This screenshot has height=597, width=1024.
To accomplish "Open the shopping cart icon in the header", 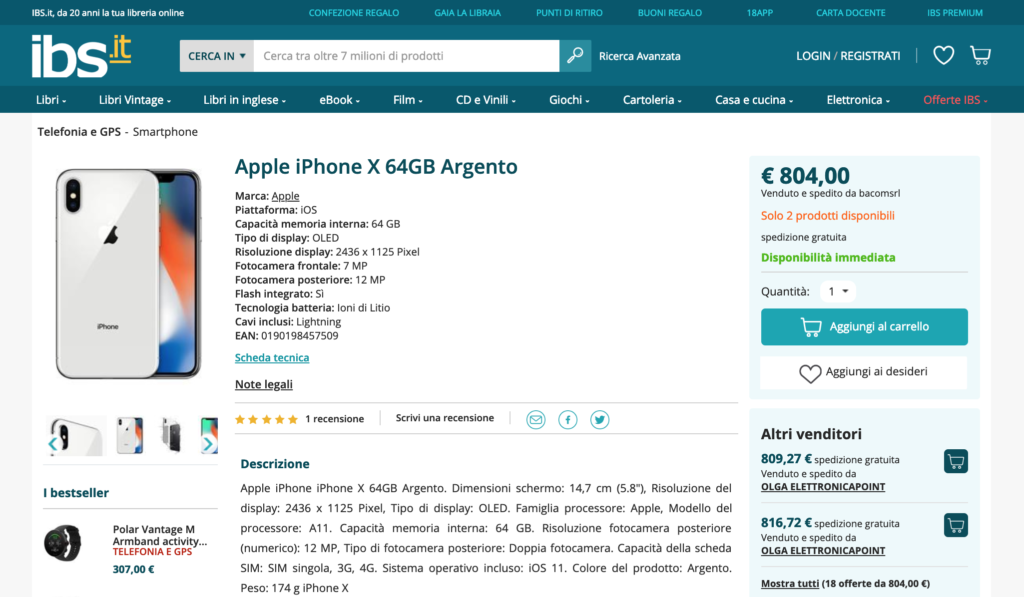I will 980,55.
